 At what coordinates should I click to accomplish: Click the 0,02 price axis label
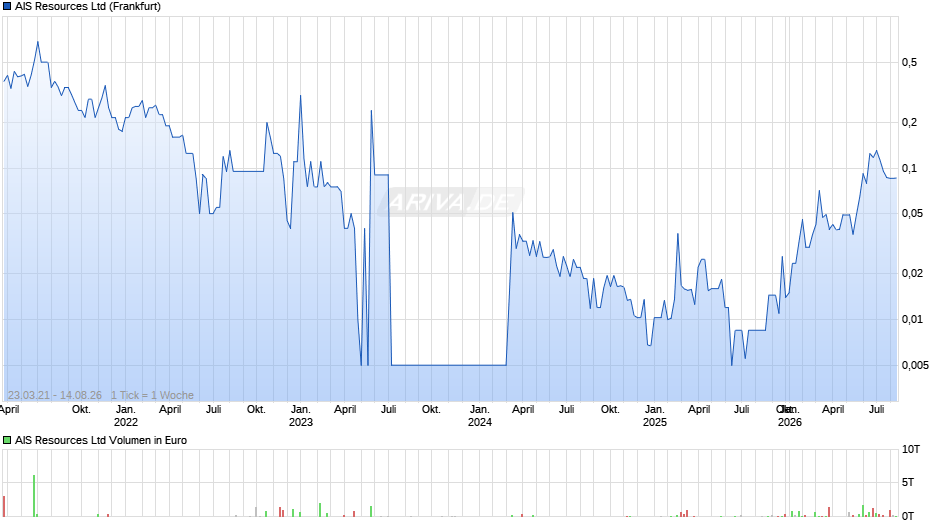click(x=912, y=273)
